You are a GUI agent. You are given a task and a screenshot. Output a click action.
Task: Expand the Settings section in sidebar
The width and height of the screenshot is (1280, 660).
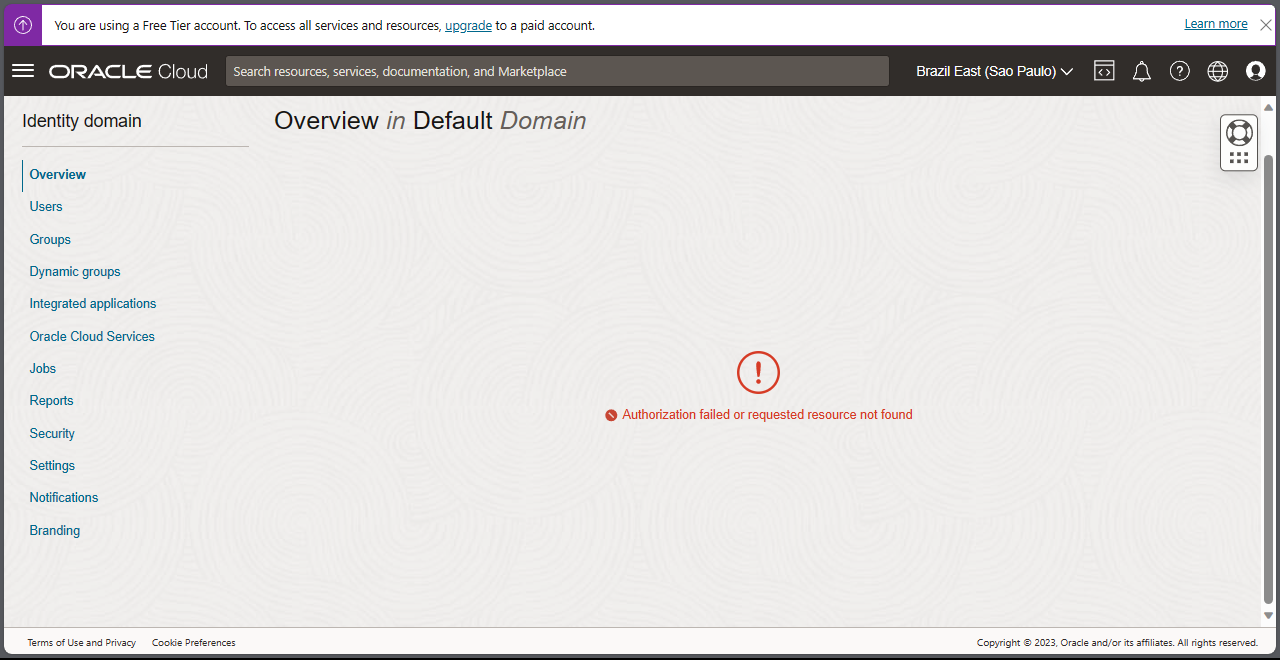coord(52,465)
